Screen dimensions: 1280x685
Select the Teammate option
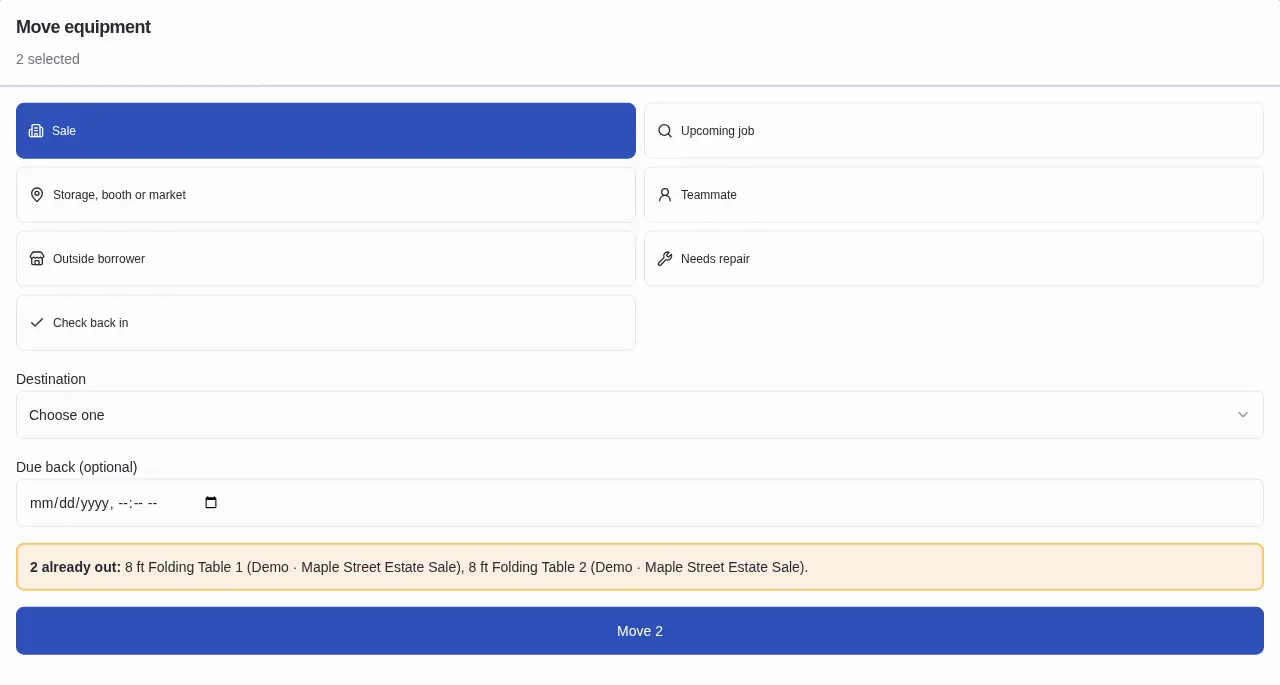coord(954,195)
